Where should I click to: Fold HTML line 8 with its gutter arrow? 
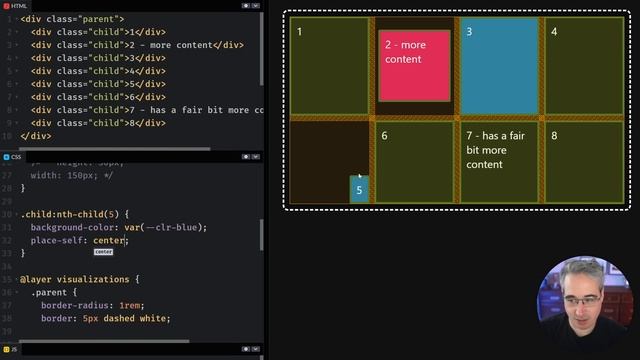(x=17, y=110)
